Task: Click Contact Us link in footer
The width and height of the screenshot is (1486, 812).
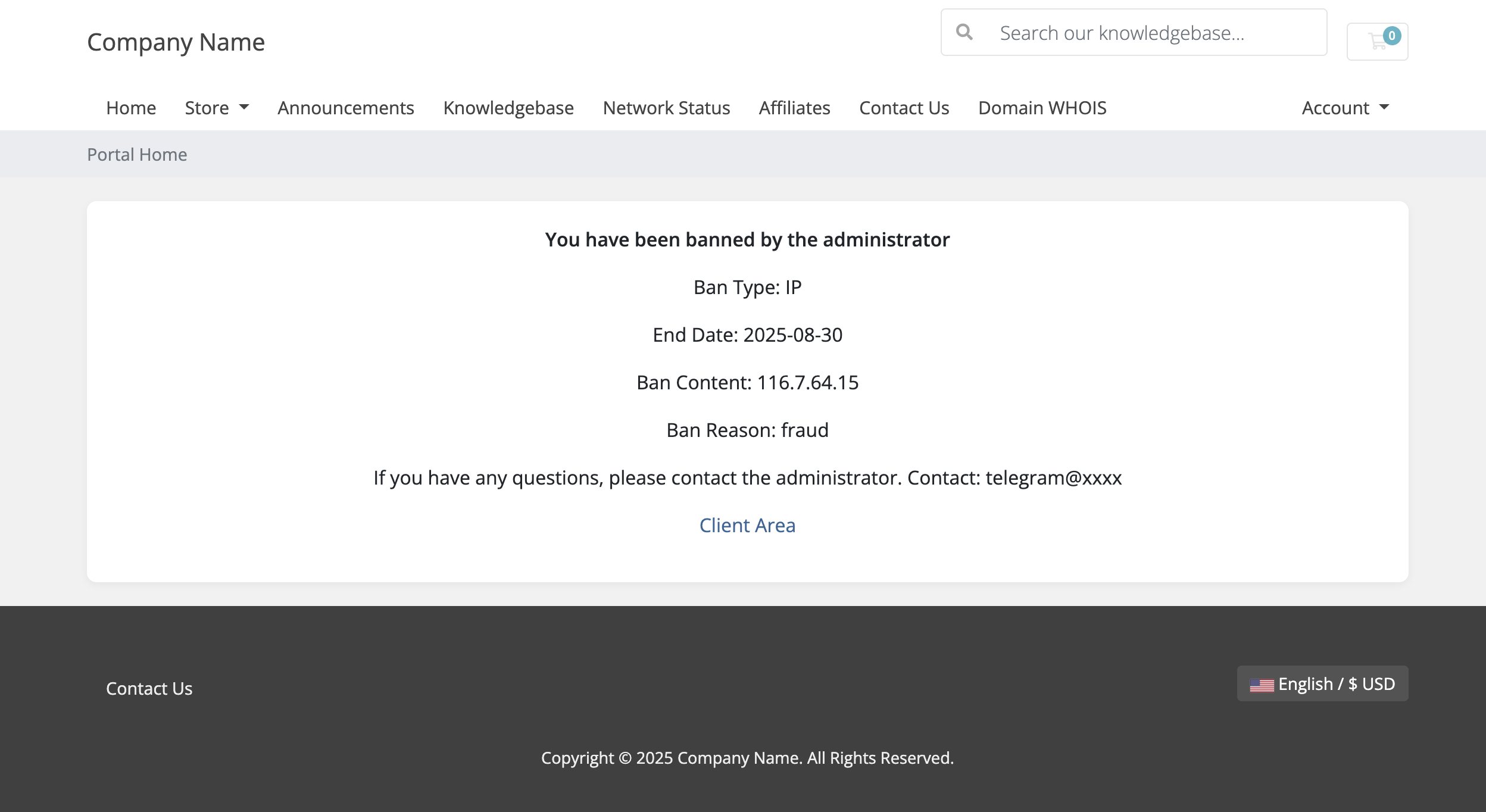Action: 149,688
